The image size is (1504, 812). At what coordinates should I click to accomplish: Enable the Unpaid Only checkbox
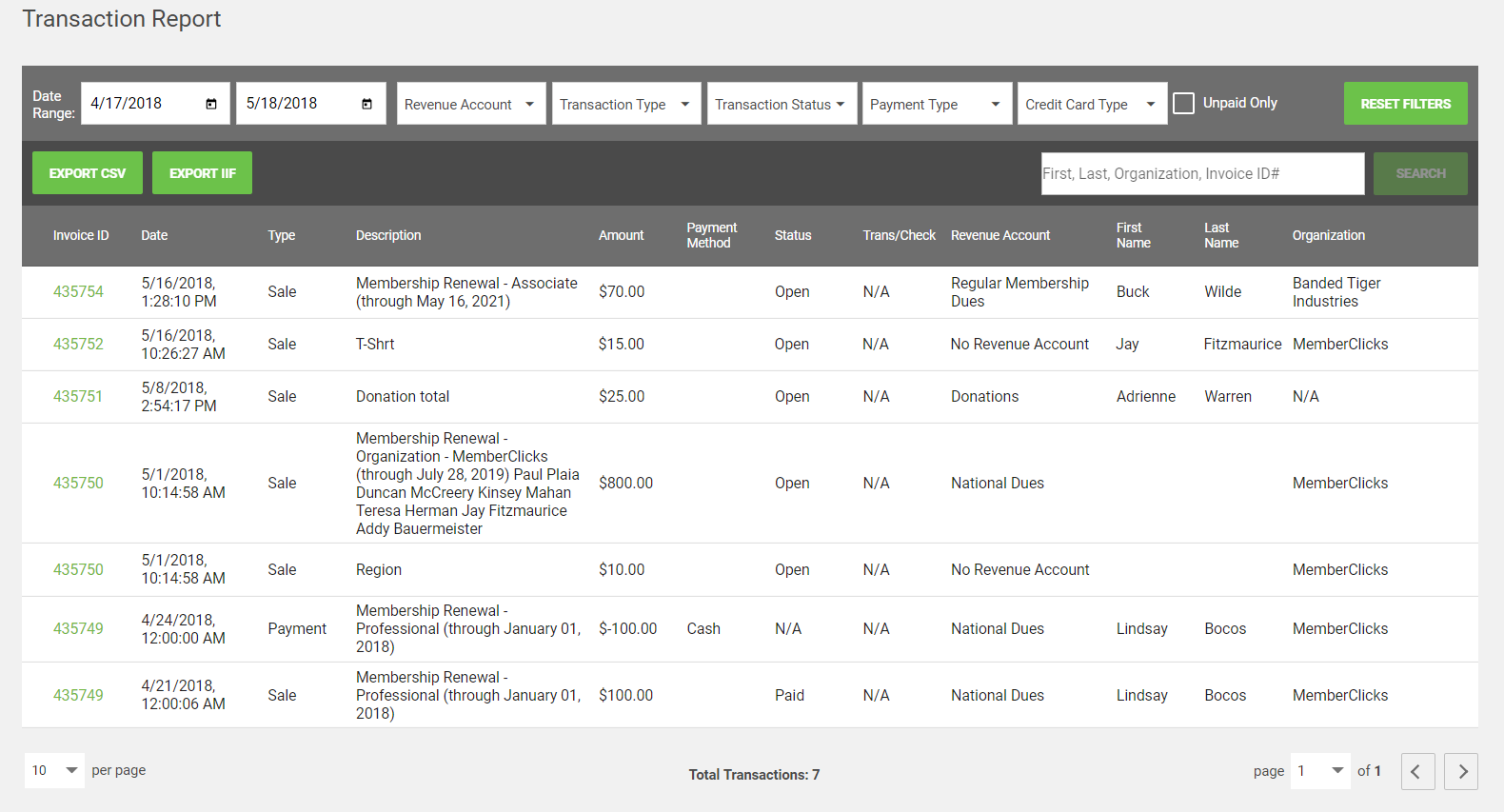[x=1183, y=103]
